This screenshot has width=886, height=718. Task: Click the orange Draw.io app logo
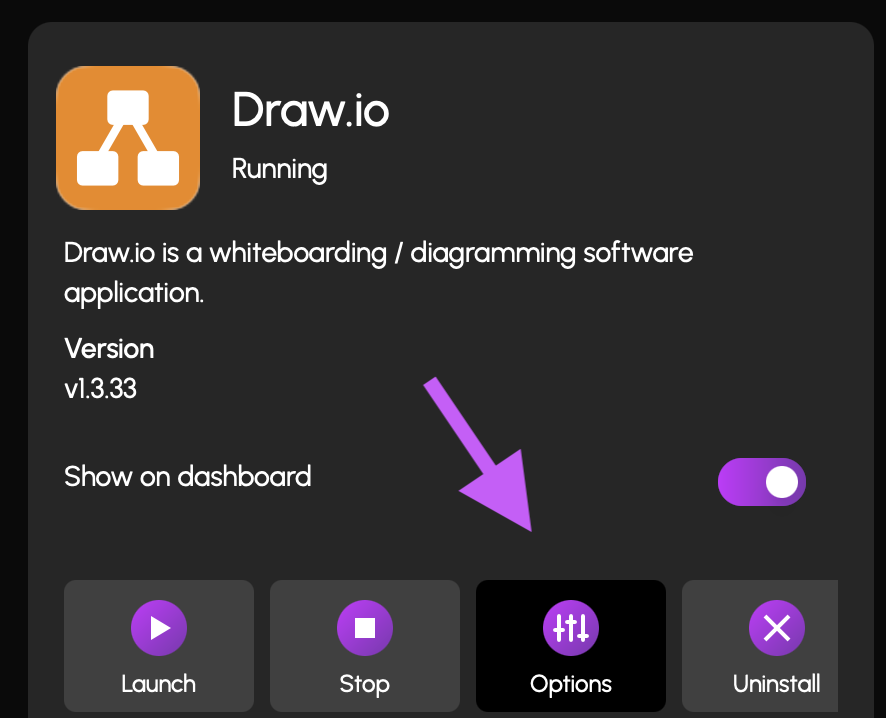[128, 138]
